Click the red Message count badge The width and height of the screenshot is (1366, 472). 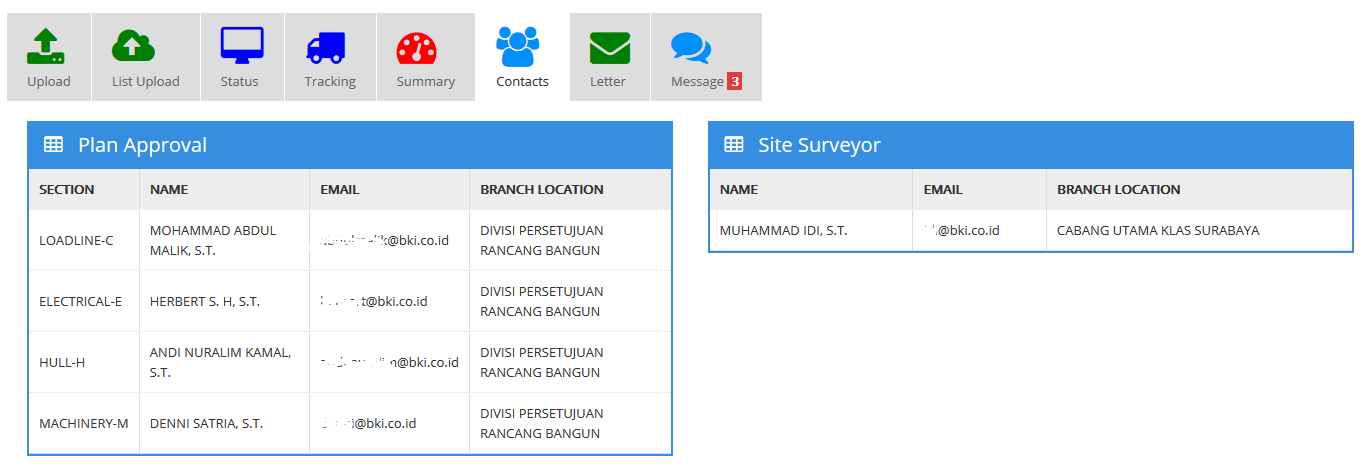click(734, 82)
